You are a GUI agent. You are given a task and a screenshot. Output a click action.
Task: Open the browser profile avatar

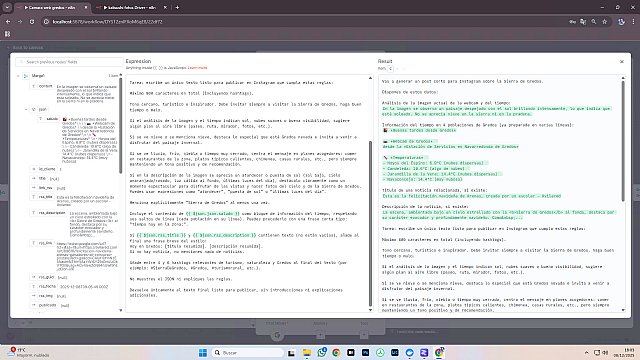[x=621, y=22]
